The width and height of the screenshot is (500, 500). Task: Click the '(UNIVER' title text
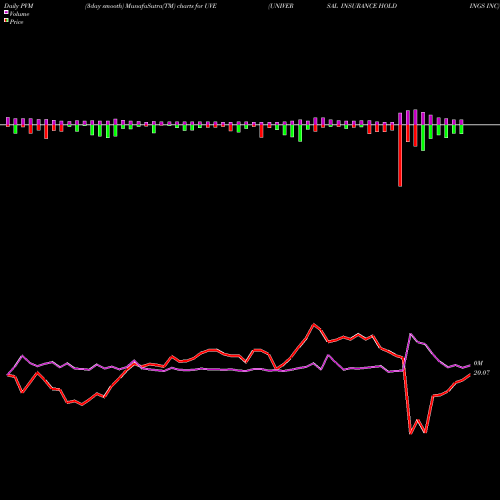[281, 6]
